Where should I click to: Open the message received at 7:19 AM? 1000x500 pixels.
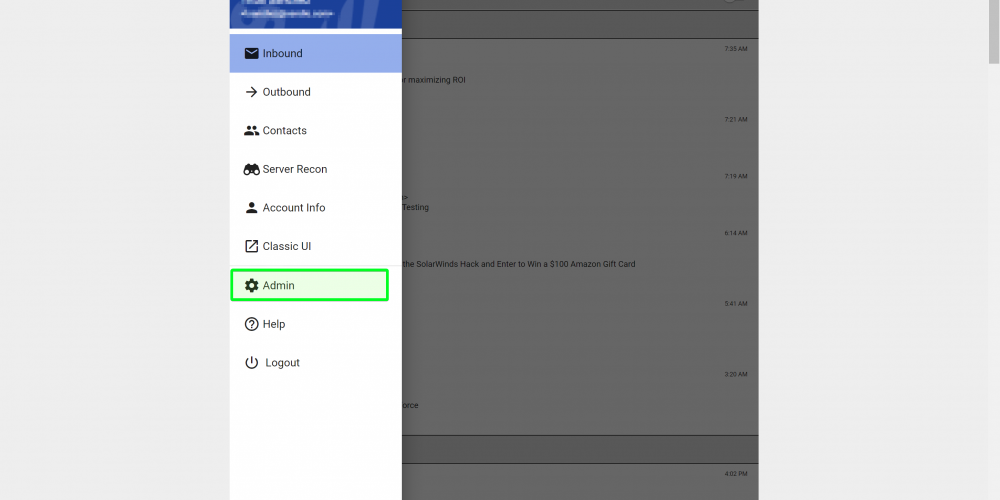[580, 195]
